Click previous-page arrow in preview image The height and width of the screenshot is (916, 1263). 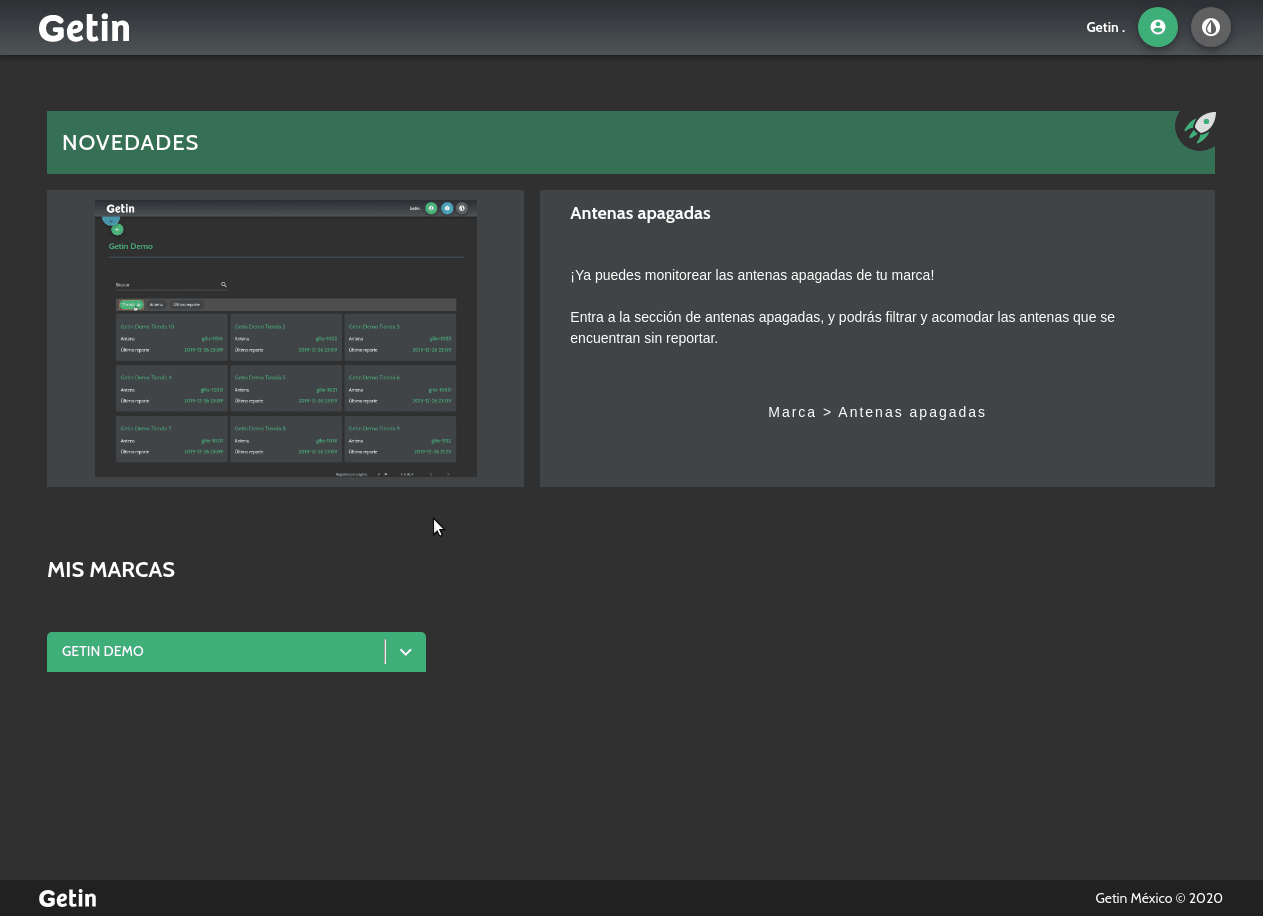coord(431,474)
